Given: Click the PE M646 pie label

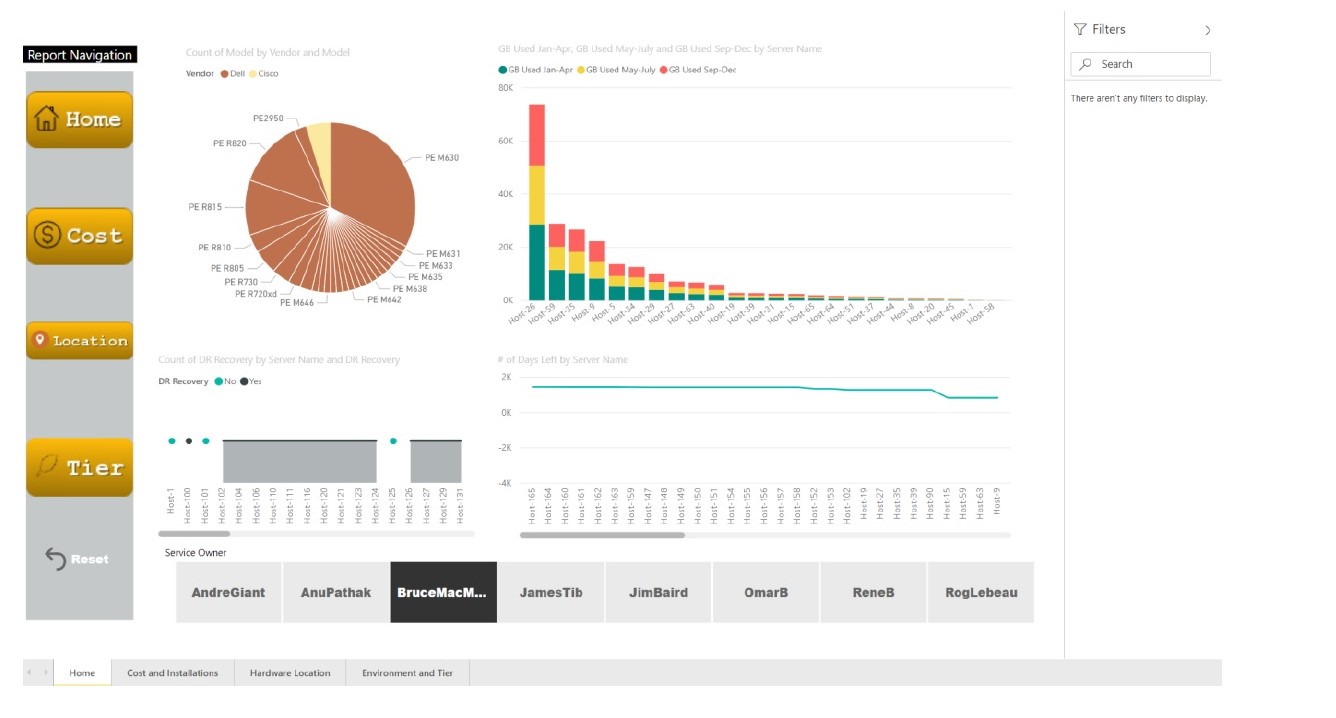Looking at the screenshot, I should click(297, 302).
